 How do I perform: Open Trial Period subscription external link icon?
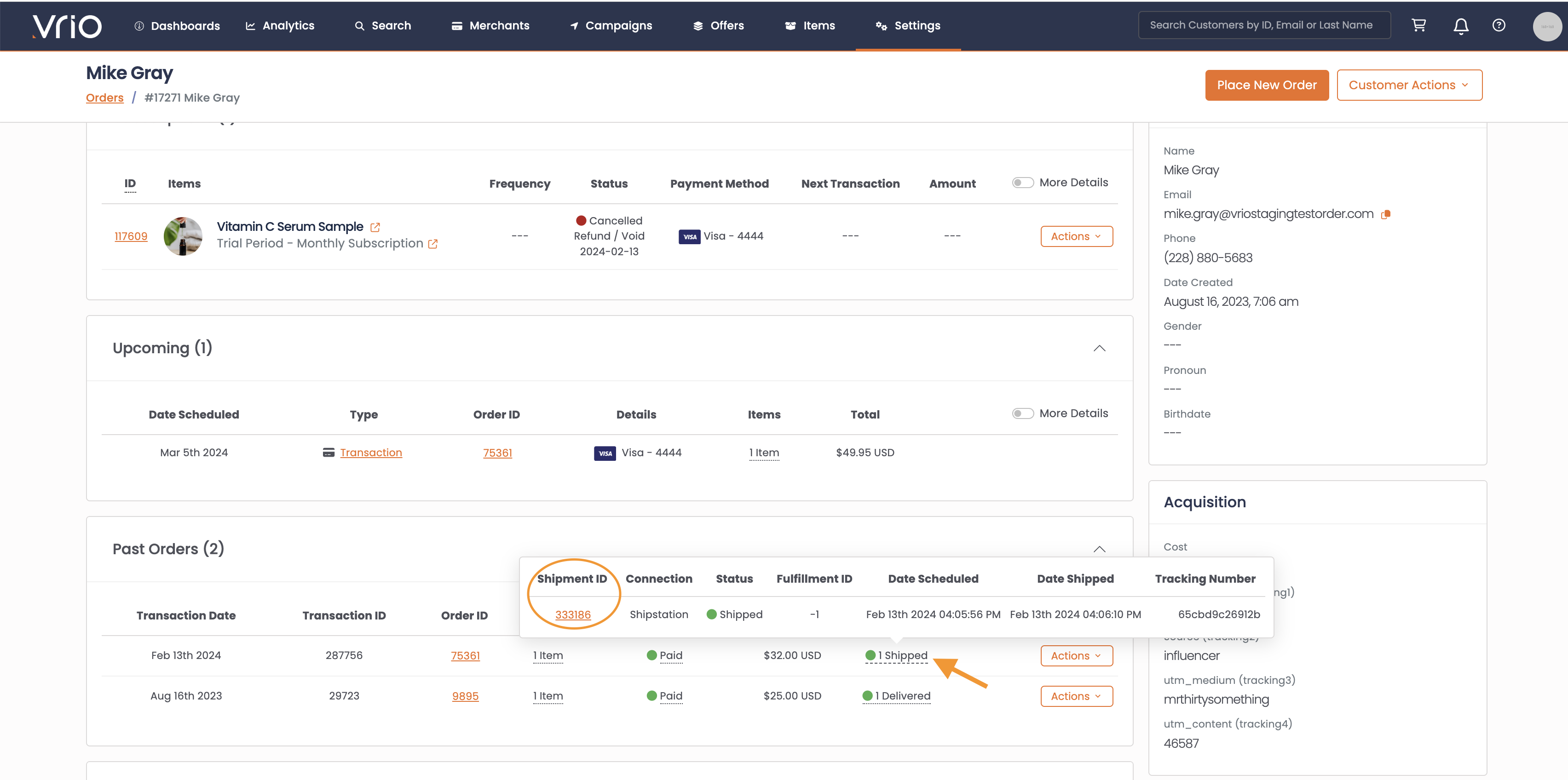click(x=433, y=244)
